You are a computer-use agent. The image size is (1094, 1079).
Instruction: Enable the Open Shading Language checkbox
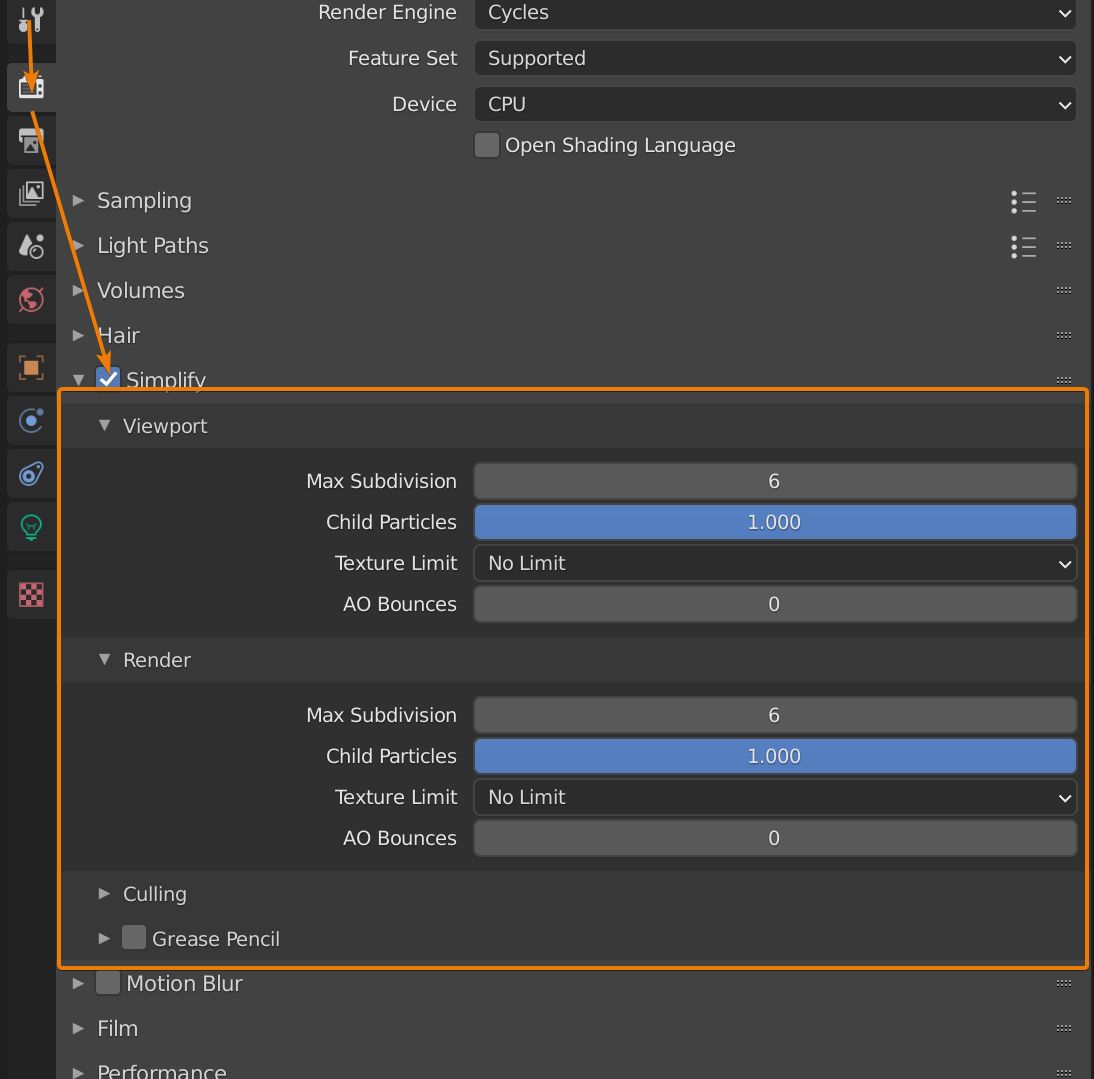[487, 145]
